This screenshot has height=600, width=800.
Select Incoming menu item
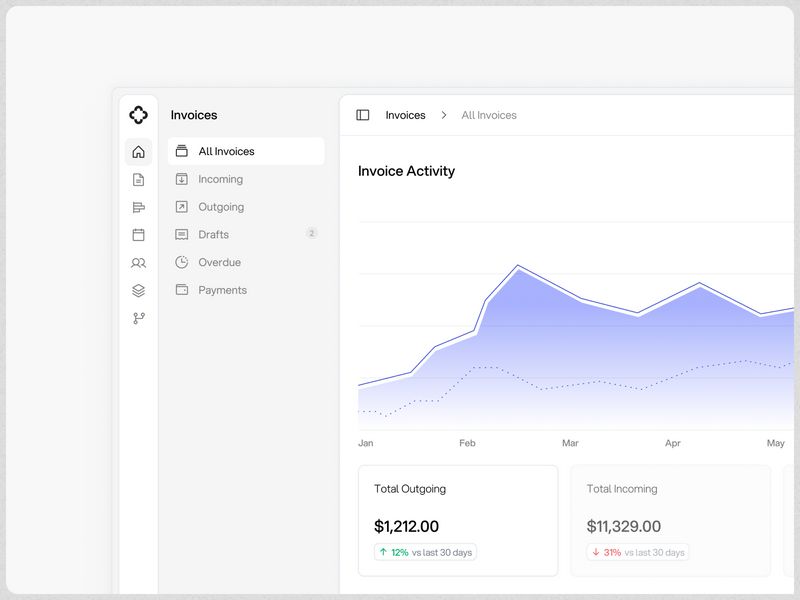tap(246, 179)
